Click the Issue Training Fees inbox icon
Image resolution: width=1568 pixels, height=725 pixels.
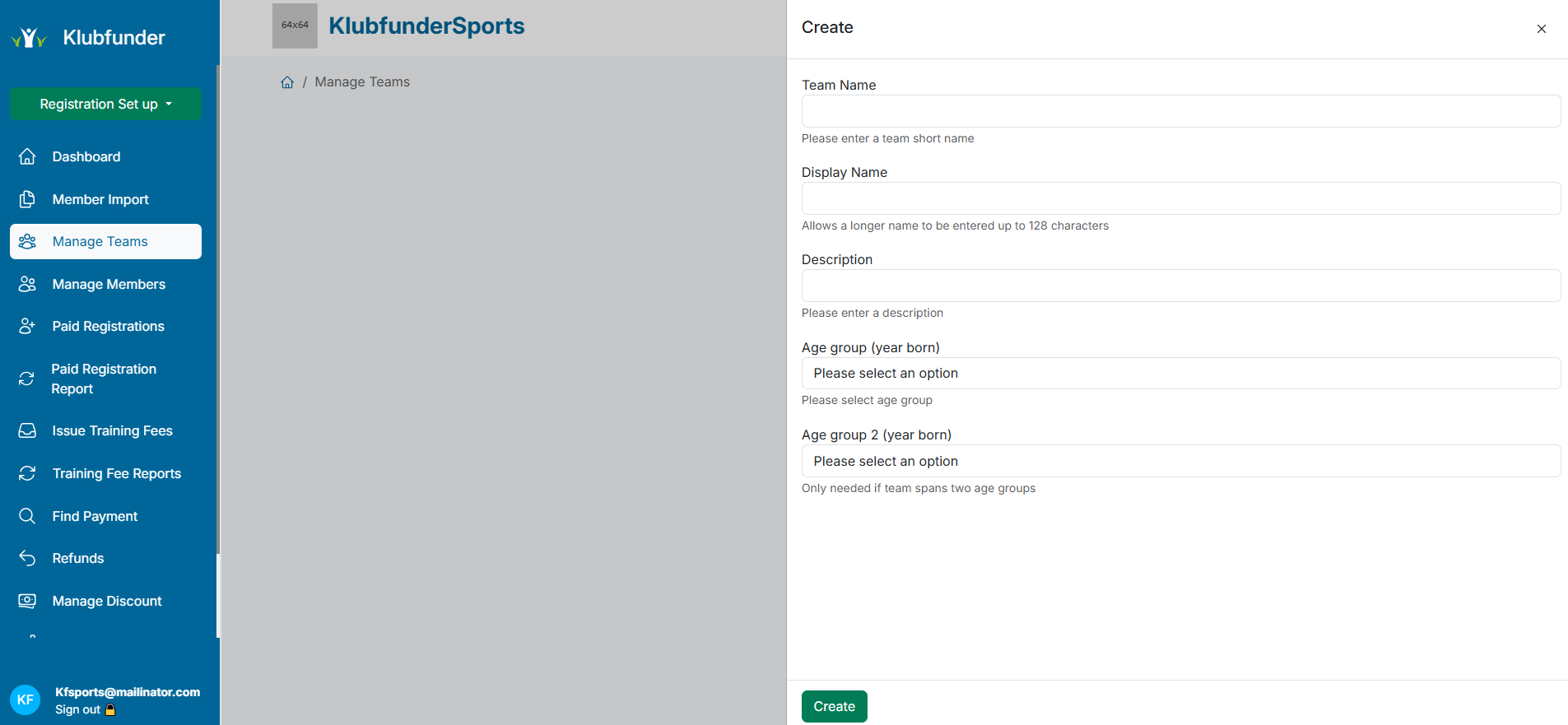pyautogui.click(x=27, y=430)
